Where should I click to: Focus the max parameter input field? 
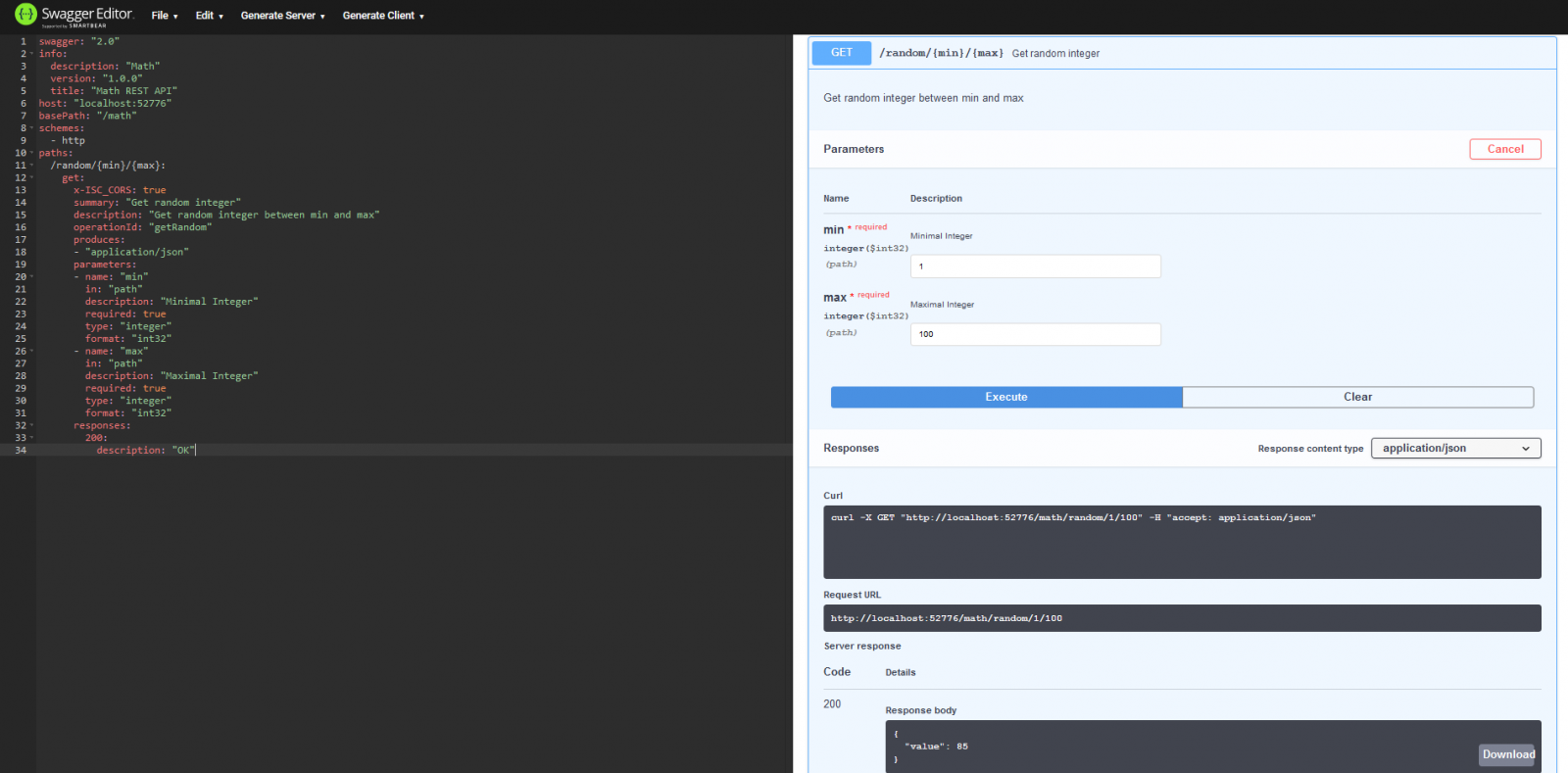(x=1035, y=334)
